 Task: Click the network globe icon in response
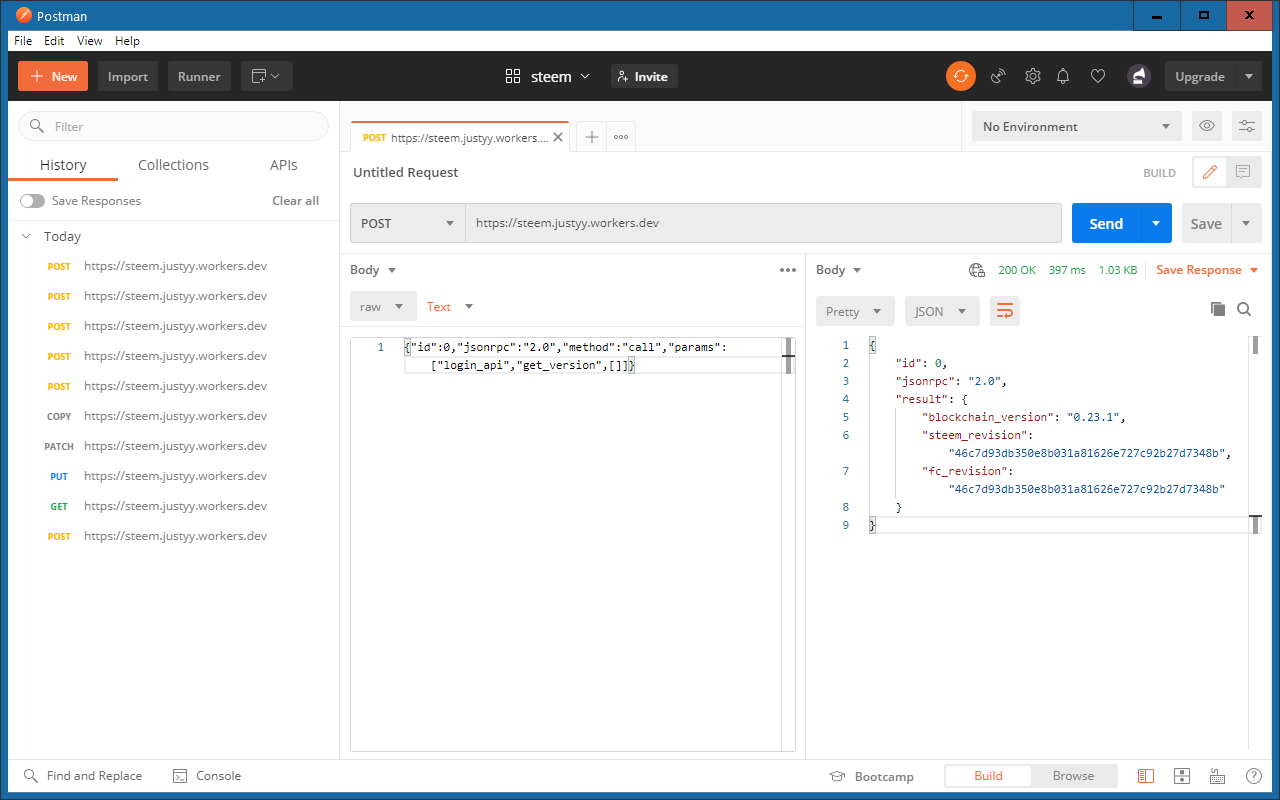(977, 270)
